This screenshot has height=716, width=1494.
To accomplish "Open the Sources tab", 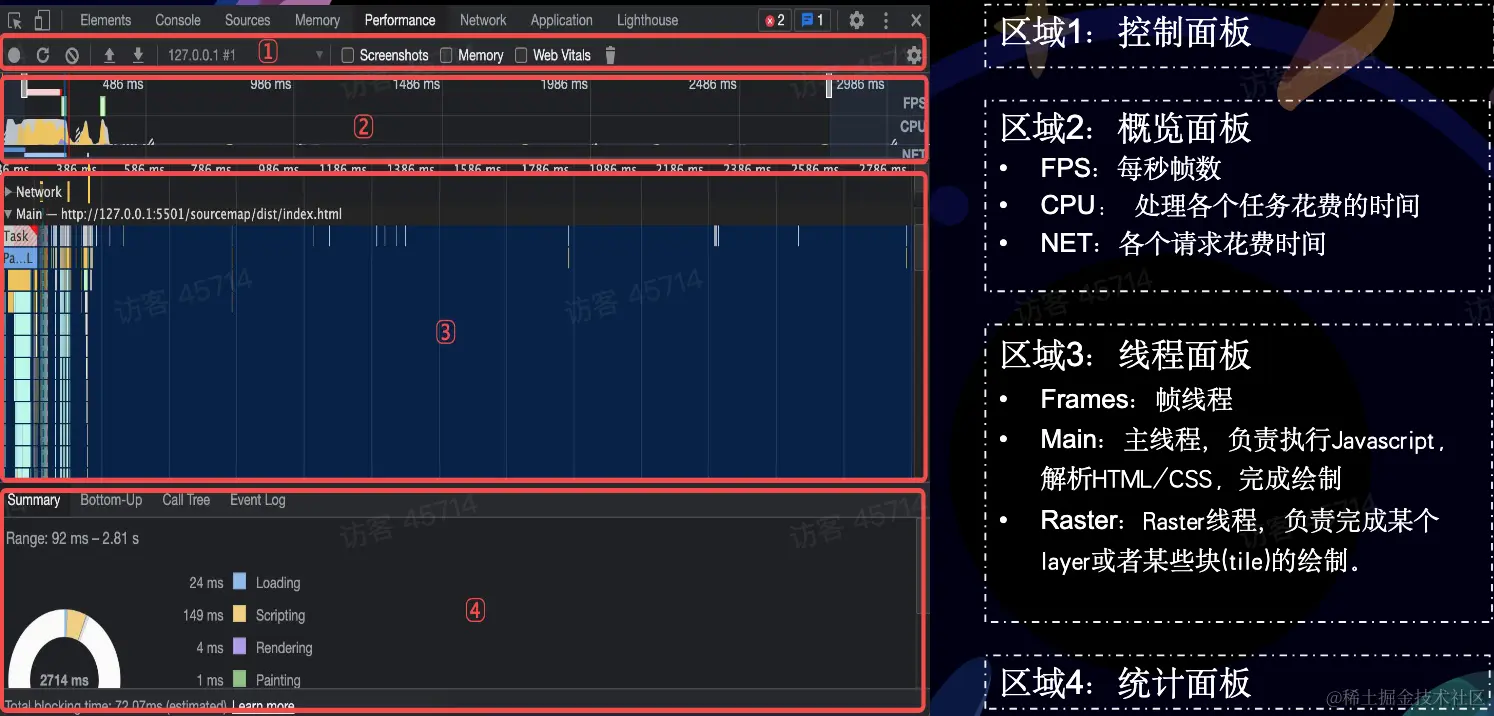I will 247,20.
